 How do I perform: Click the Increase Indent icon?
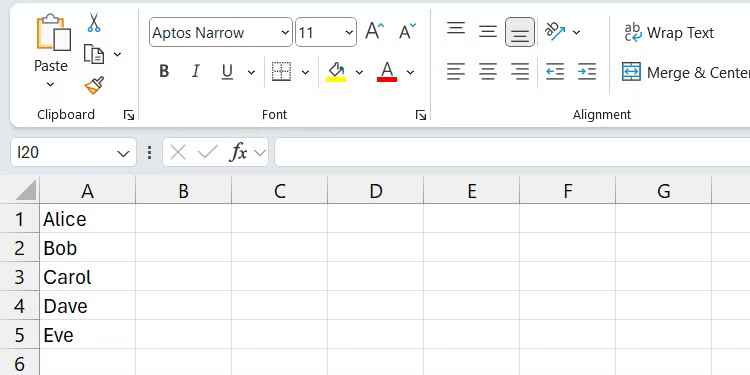click(x=587, y=72)
